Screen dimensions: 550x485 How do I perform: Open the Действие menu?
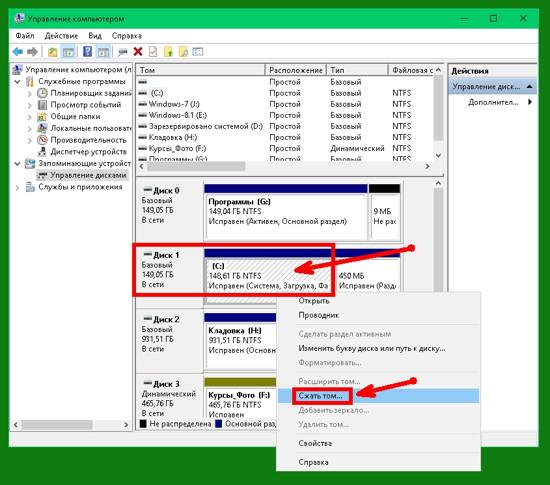pos(61,35)
